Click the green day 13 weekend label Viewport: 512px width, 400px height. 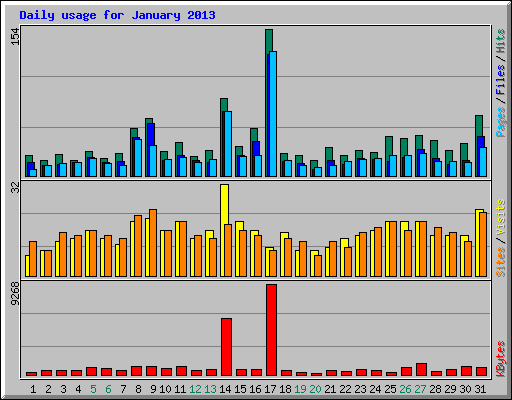click(x=210, y=389)
